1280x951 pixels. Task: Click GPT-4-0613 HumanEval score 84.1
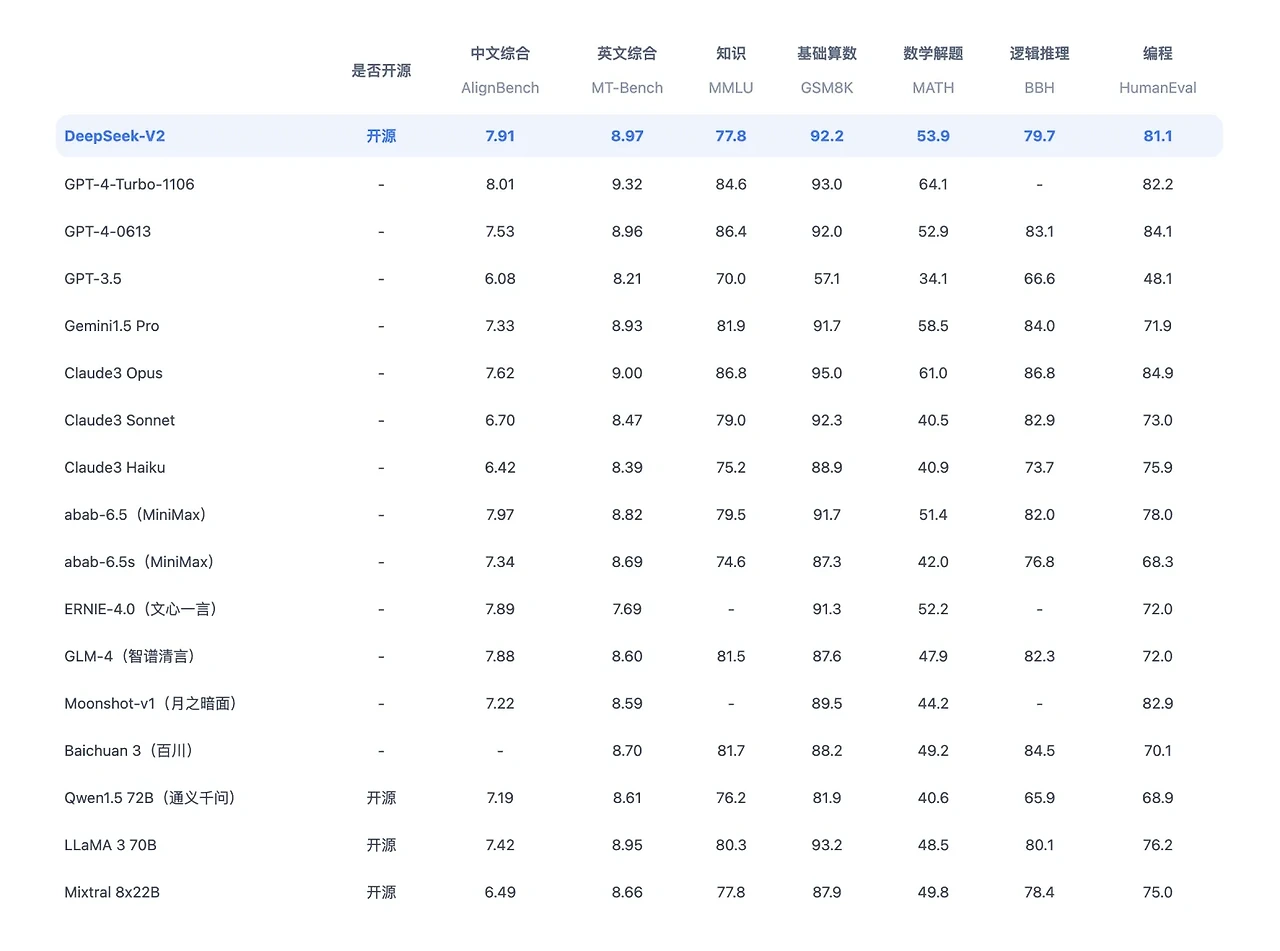coord(1157,231)
